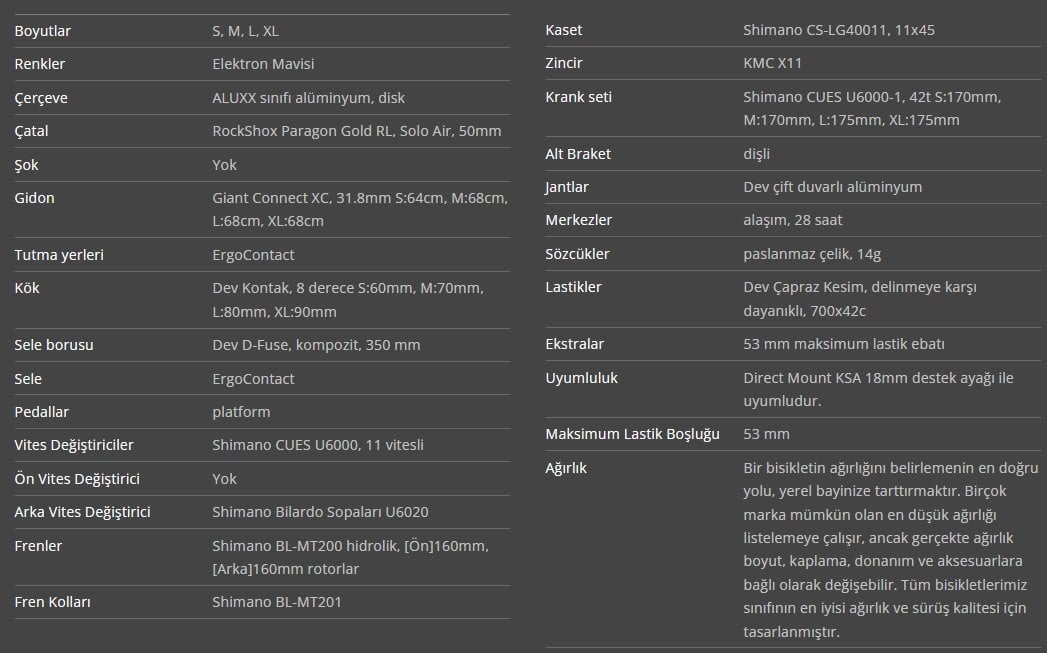Select the Shimano BL-MT201 brake lever value
Screen dimensions: 1047x653
point(277,602)
